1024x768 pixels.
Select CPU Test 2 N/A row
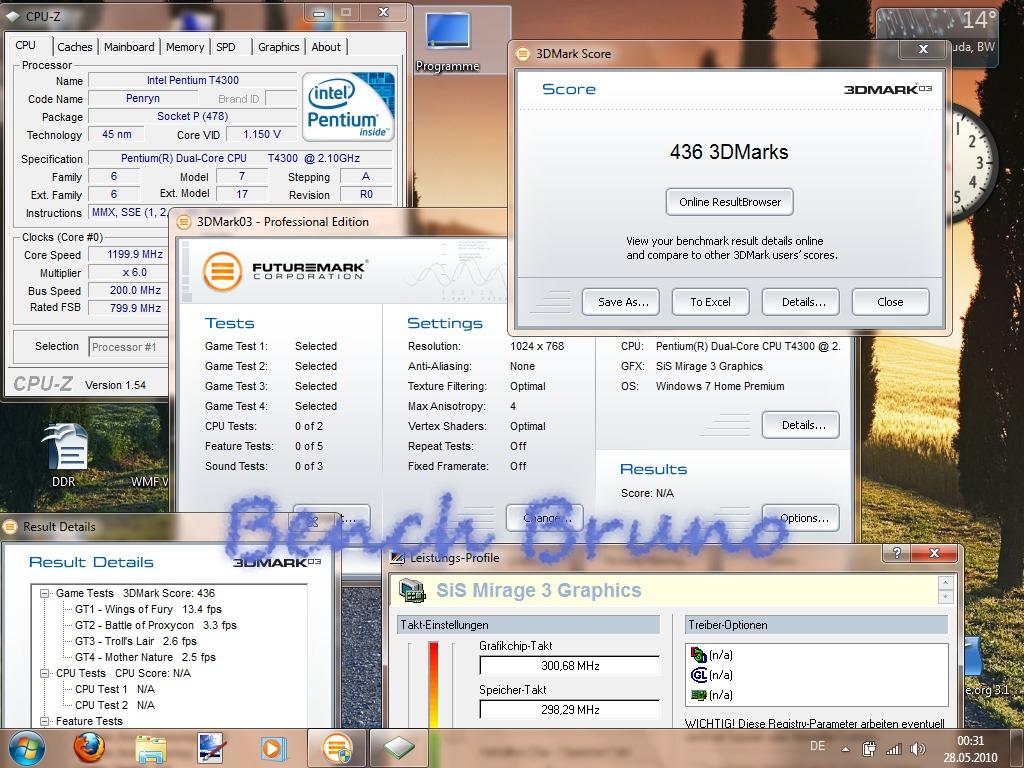click(x=115, y=705)
